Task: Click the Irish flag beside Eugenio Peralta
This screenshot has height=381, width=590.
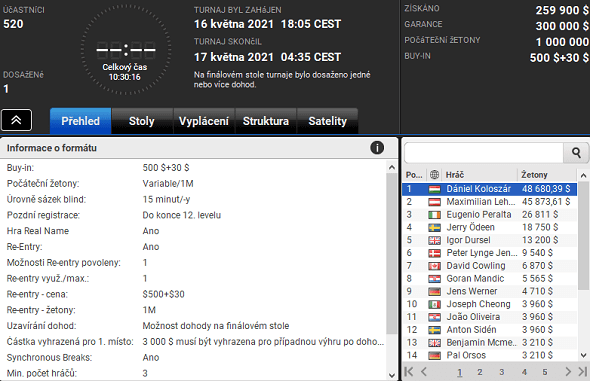Action: [x=434, y=215]
